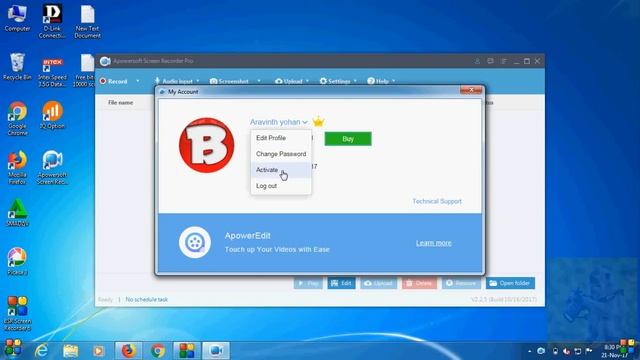
Task: Follow the Learn more link for ApowerEdit
Action: [x=433, y=243]
